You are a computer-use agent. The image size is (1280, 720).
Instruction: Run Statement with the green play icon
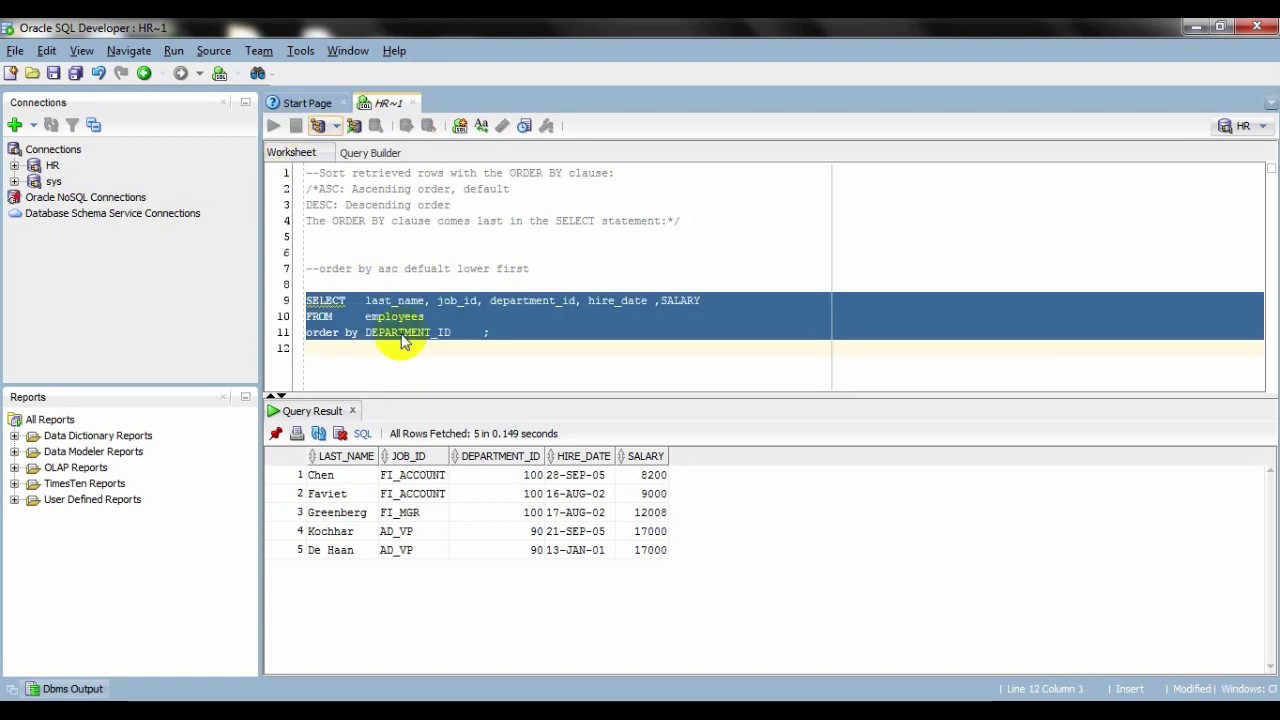click(274, 126)
